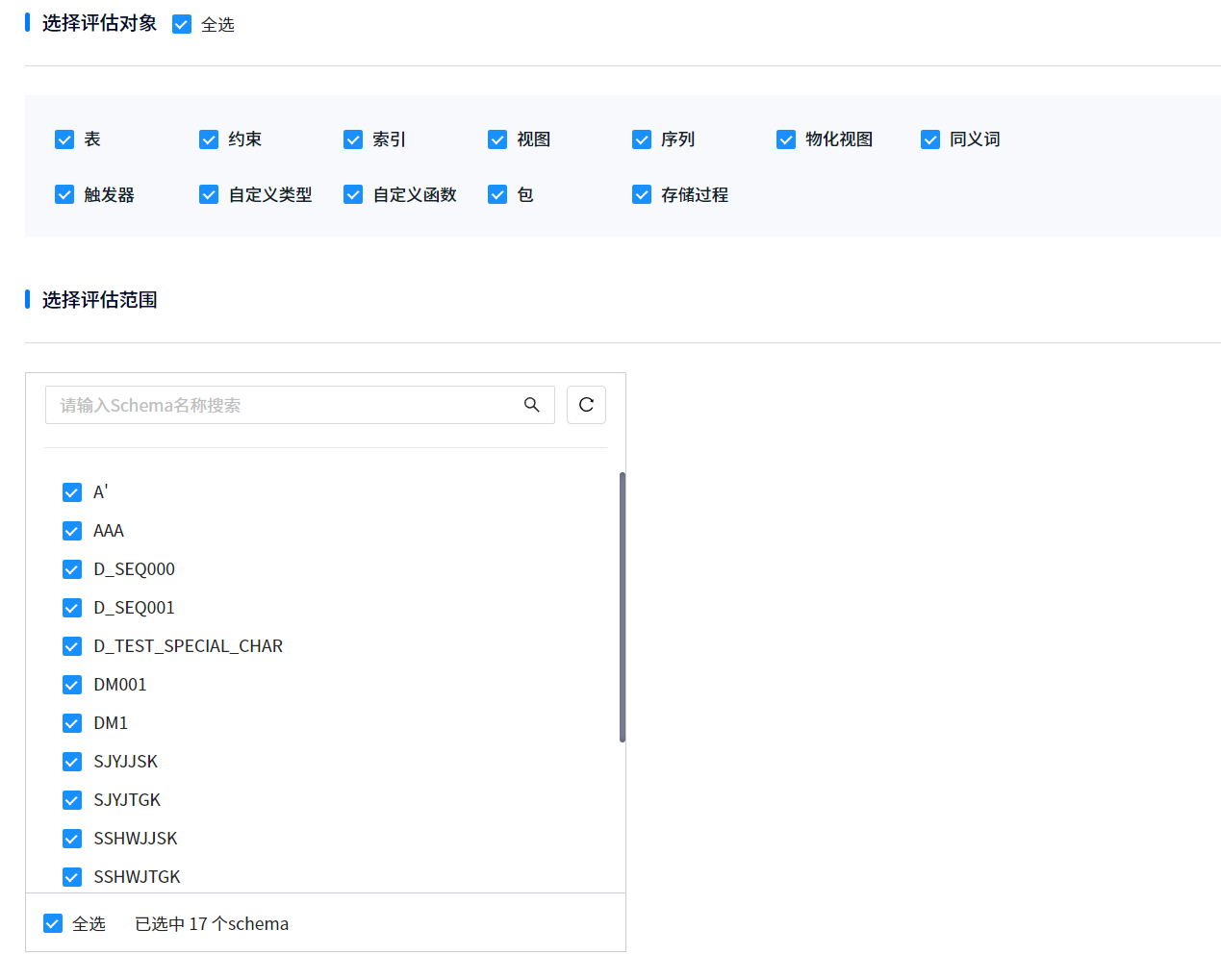
Task: Deselect the 自定义函数 option
Action: pyautogui.click(x=353, y=195)
